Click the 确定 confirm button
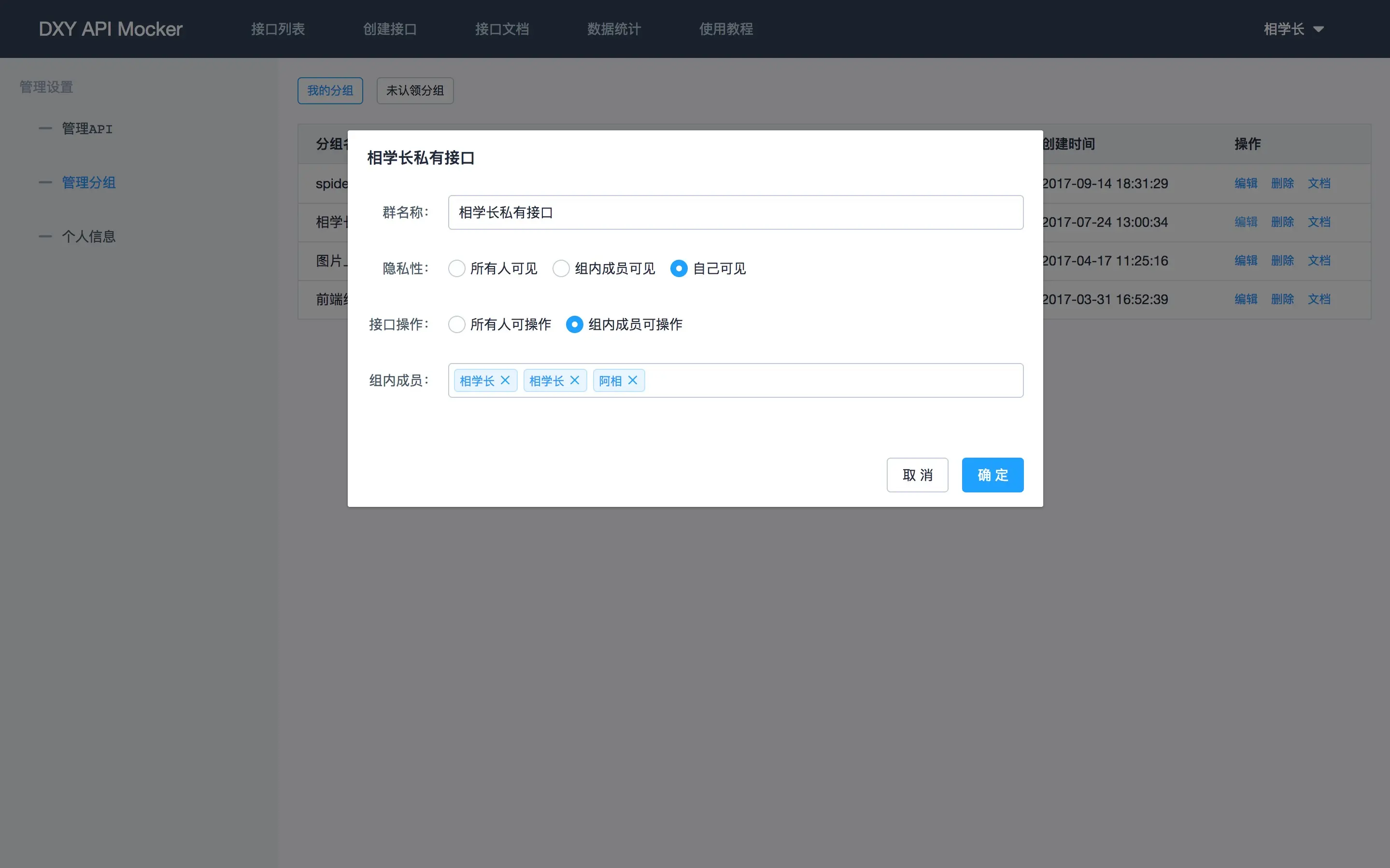 [x=992, y=475]
